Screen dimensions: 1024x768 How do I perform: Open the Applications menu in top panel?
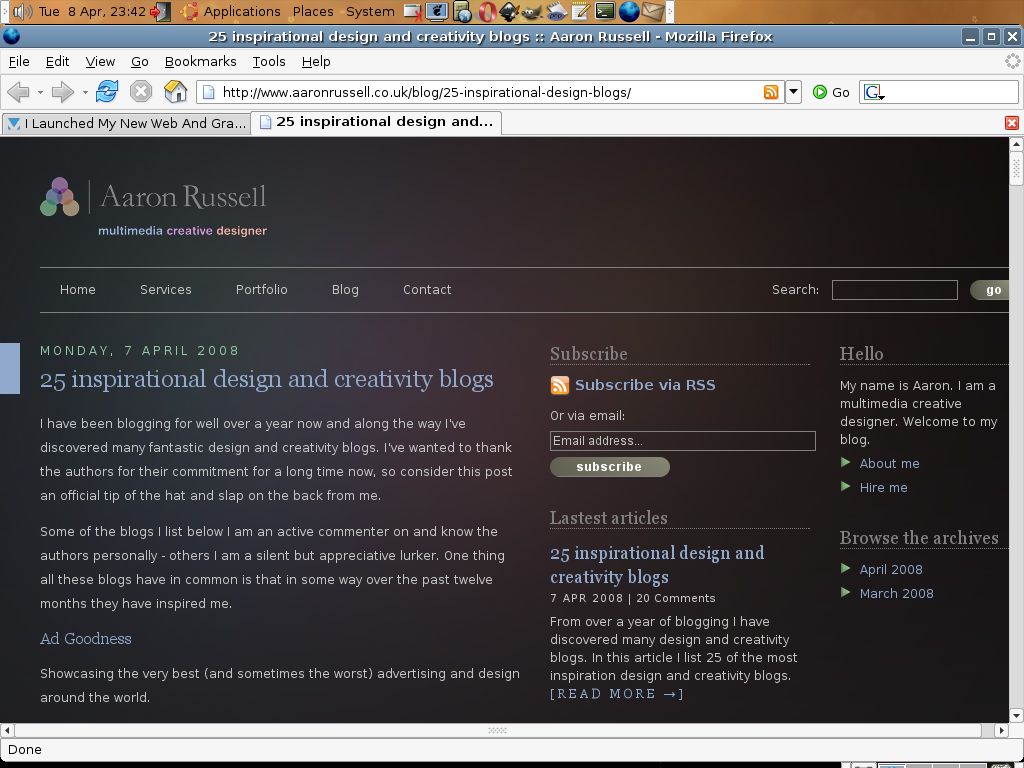click(x=242, y=11)
